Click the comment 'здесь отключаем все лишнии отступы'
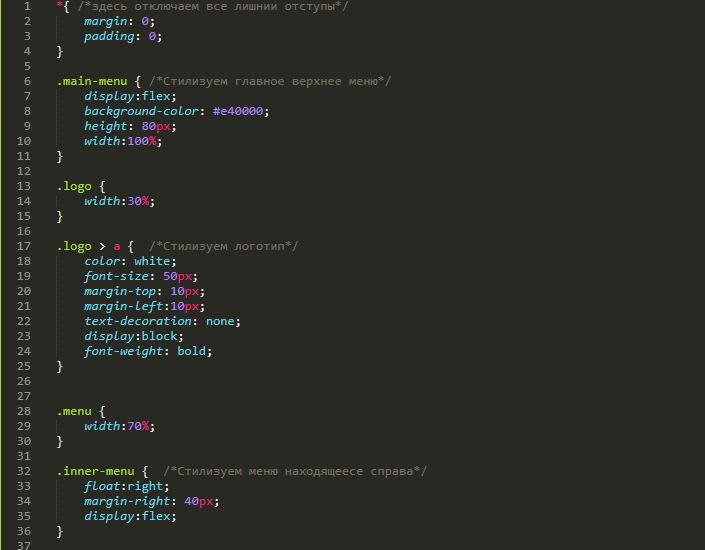 point(213,6)
